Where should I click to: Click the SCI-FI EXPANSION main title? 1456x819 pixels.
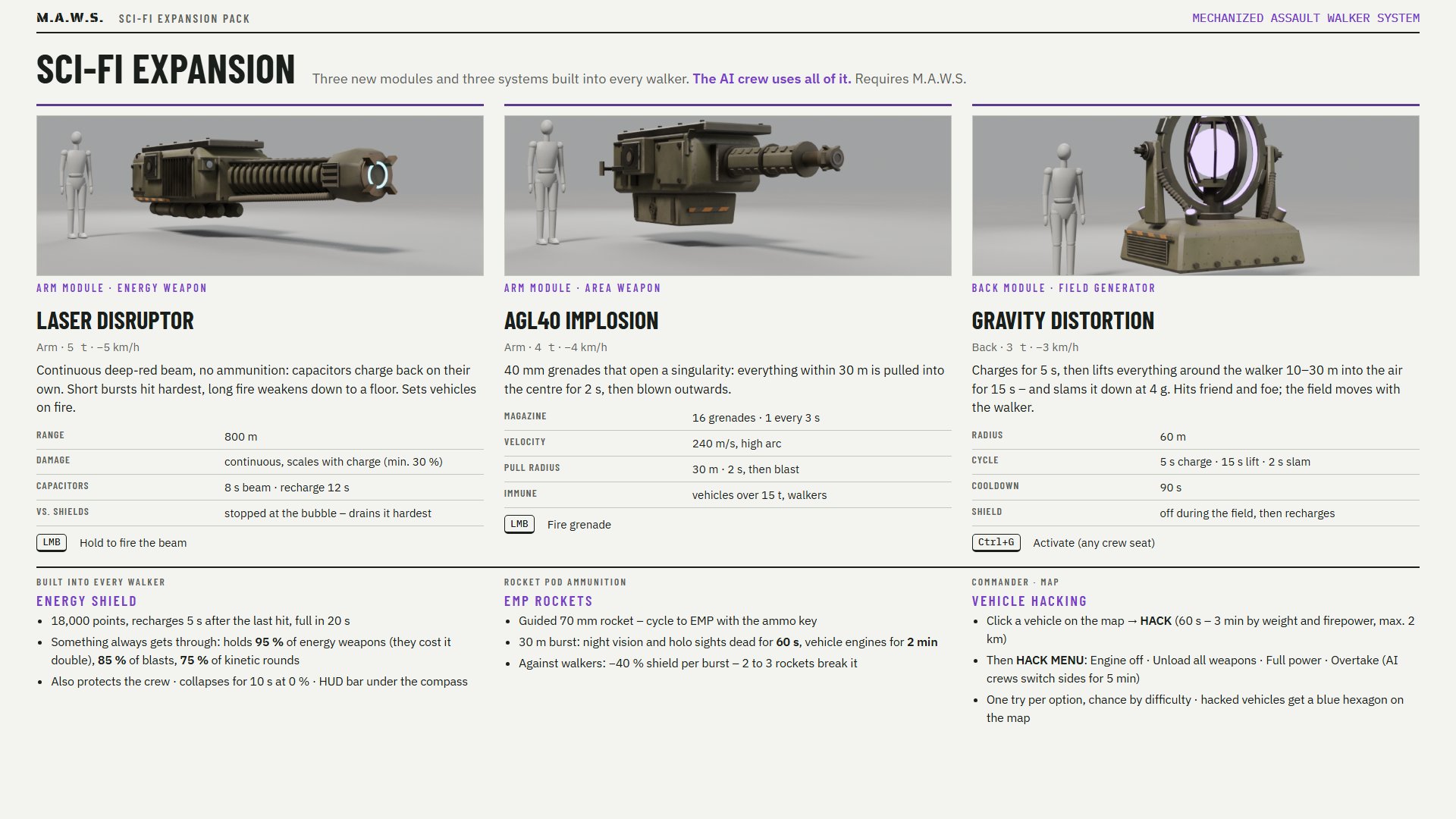[x=165, y=69]
